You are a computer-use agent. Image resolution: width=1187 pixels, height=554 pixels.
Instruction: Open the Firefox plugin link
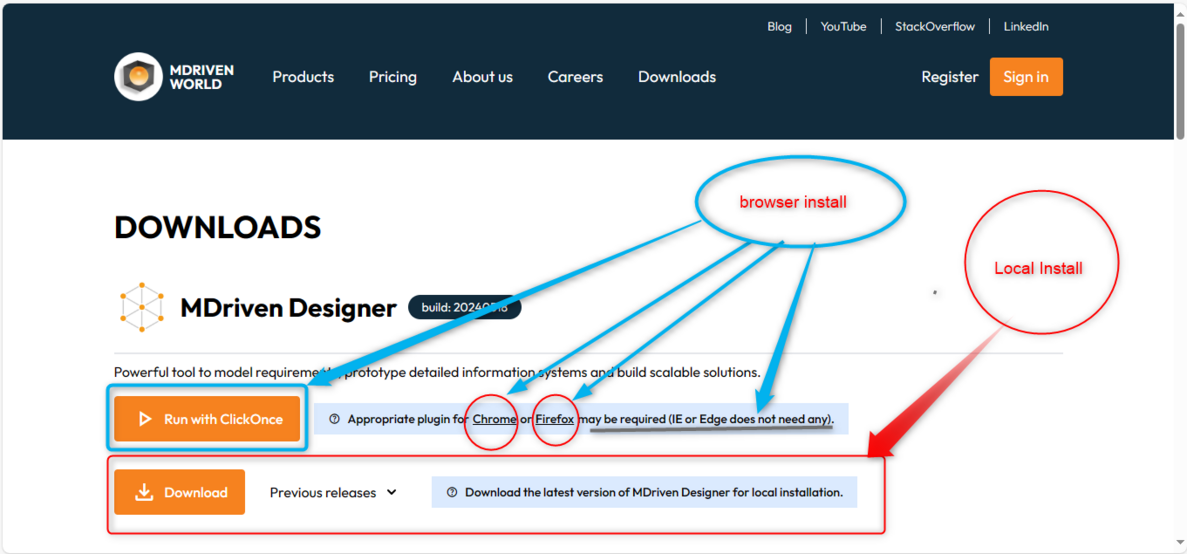[555, 419]
